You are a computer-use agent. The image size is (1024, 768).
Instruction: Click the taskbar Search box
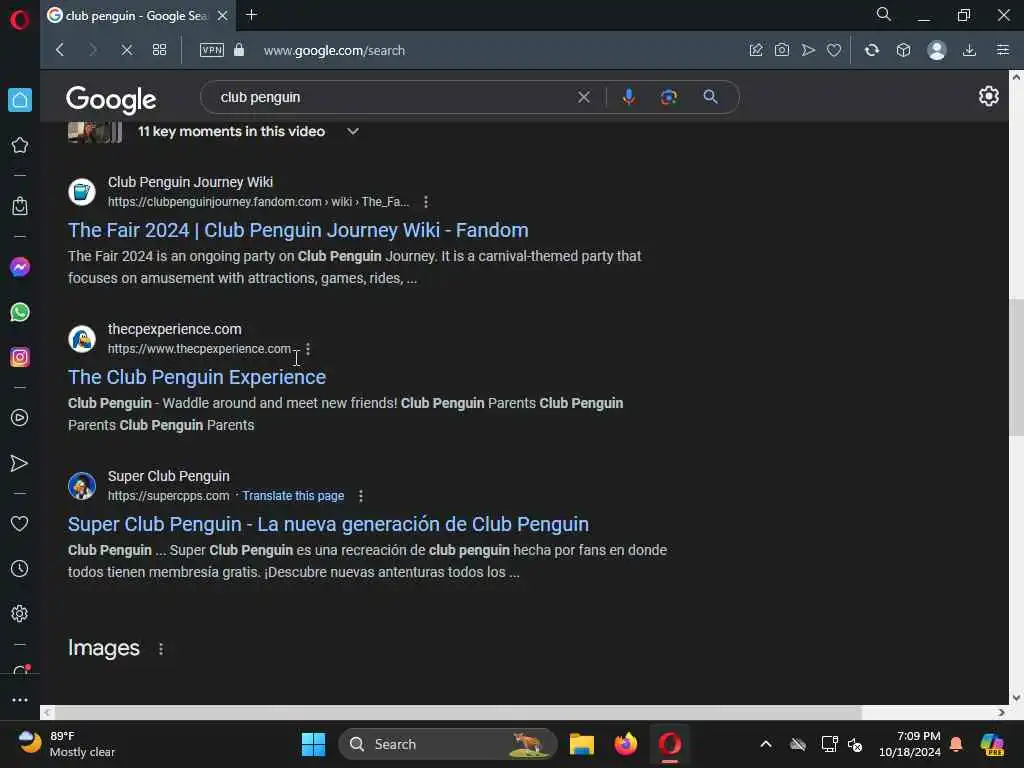tap(448, 744)
